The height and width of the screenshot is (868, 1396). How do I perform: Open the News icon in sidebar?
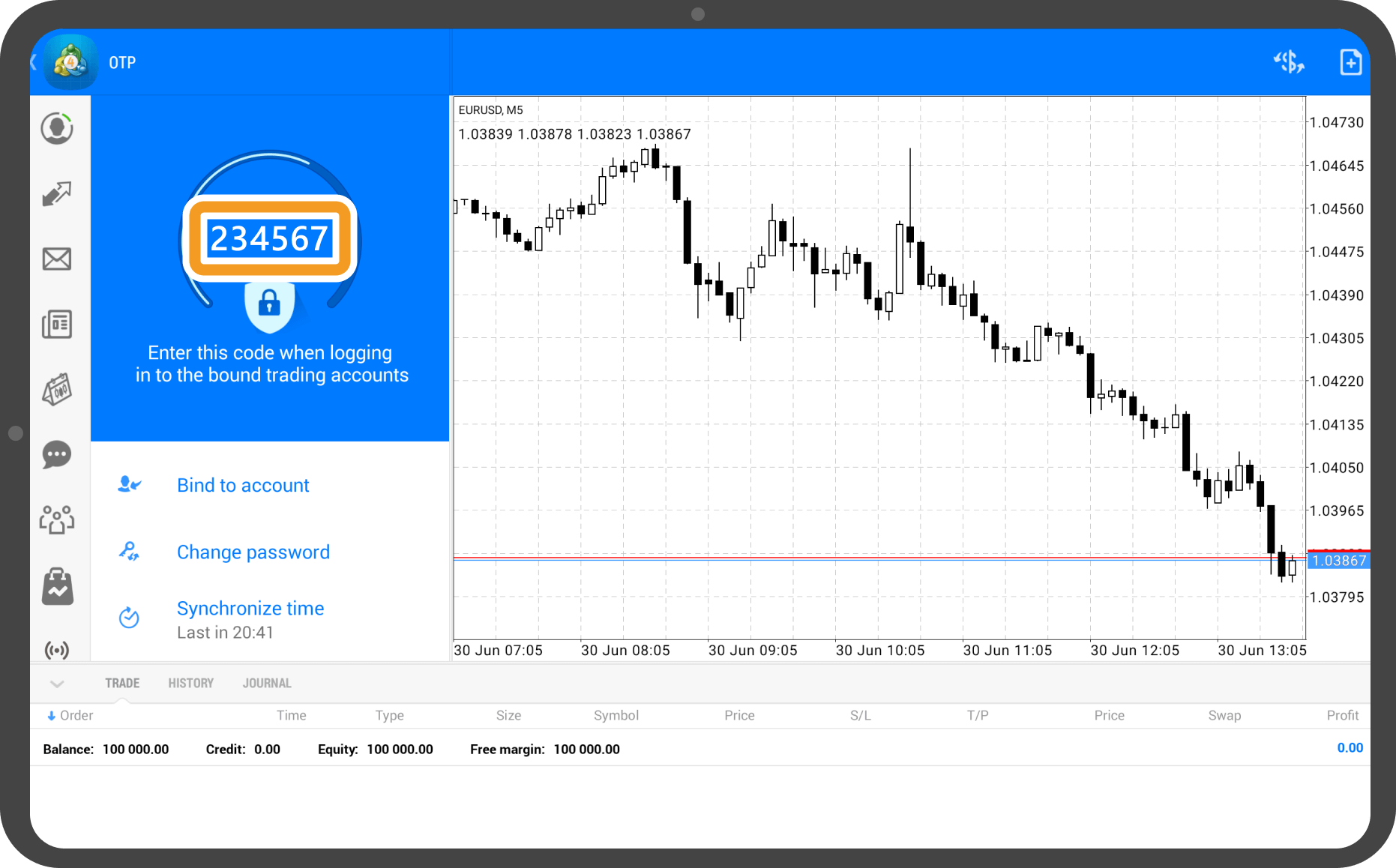[57, 325]
